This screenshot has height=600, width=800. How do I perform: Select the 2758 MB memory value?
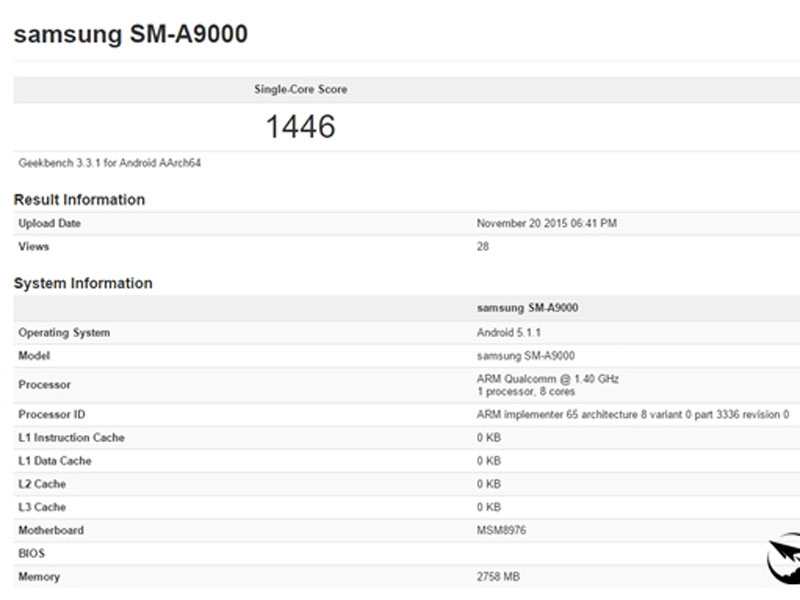click(x=498, y=577)
